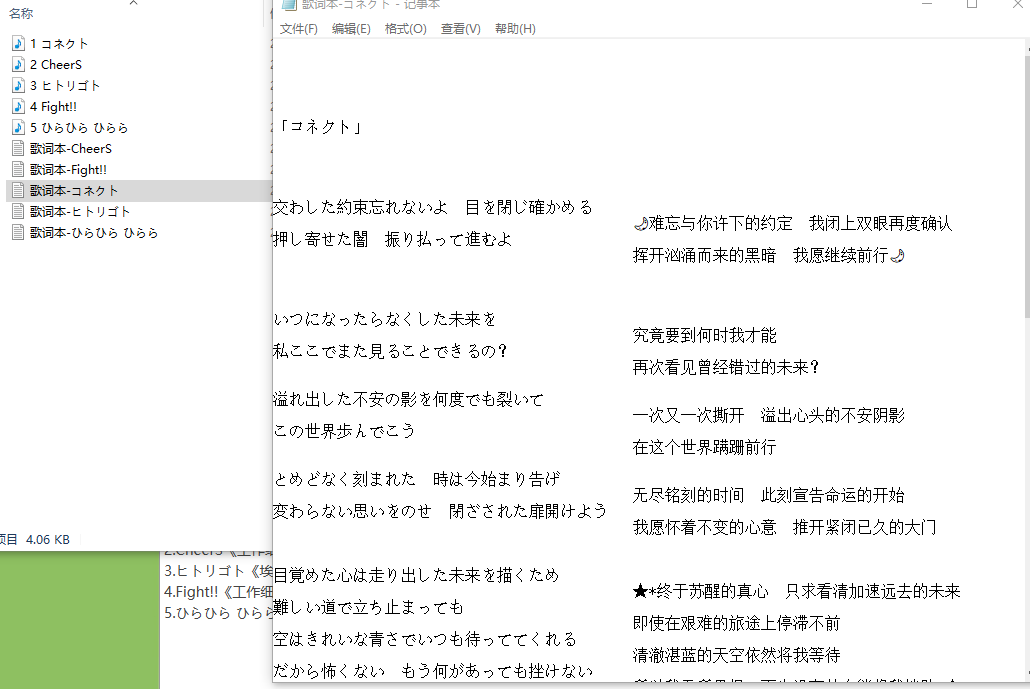
Task: Open the 编辑(E) menu in Notepad
Action: (x=351, y=29)
